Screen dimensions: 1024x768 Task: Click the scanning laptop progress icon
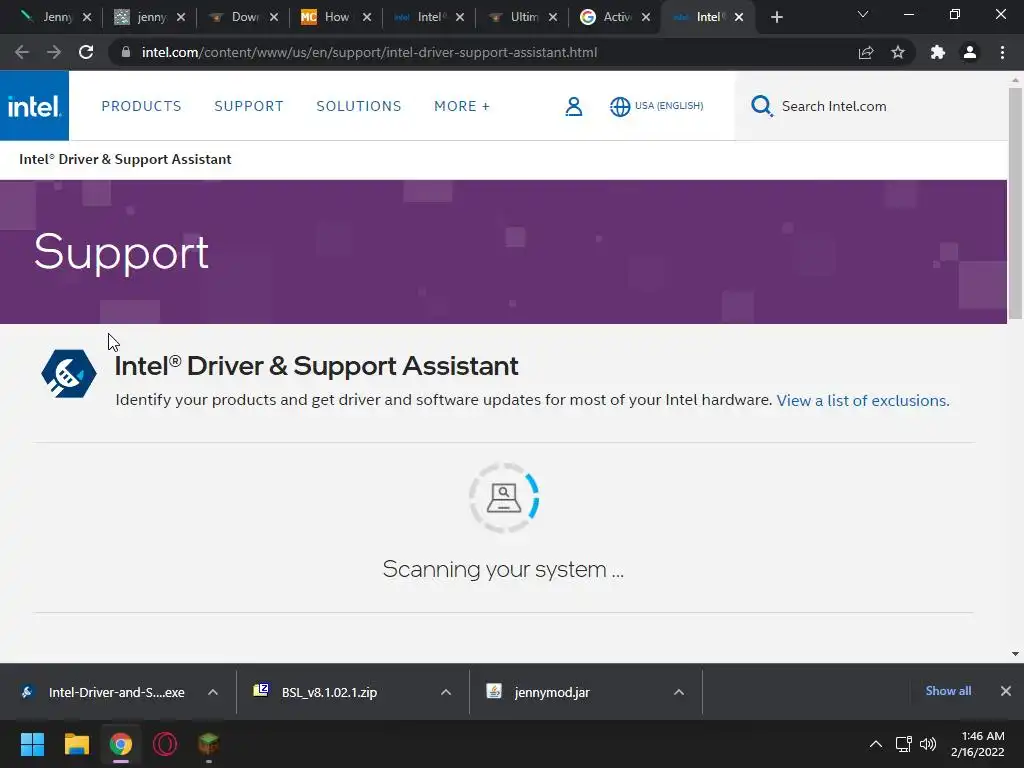[504, 498]
